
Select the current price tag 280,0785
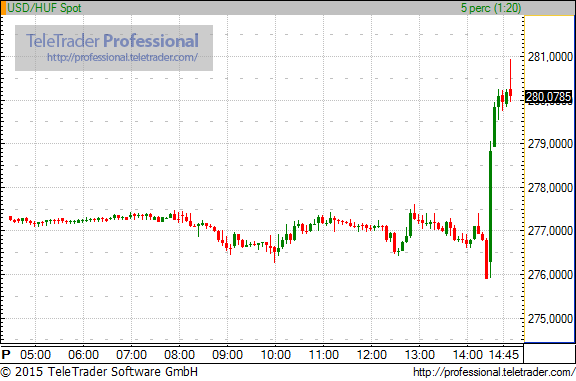pos(548,97)
